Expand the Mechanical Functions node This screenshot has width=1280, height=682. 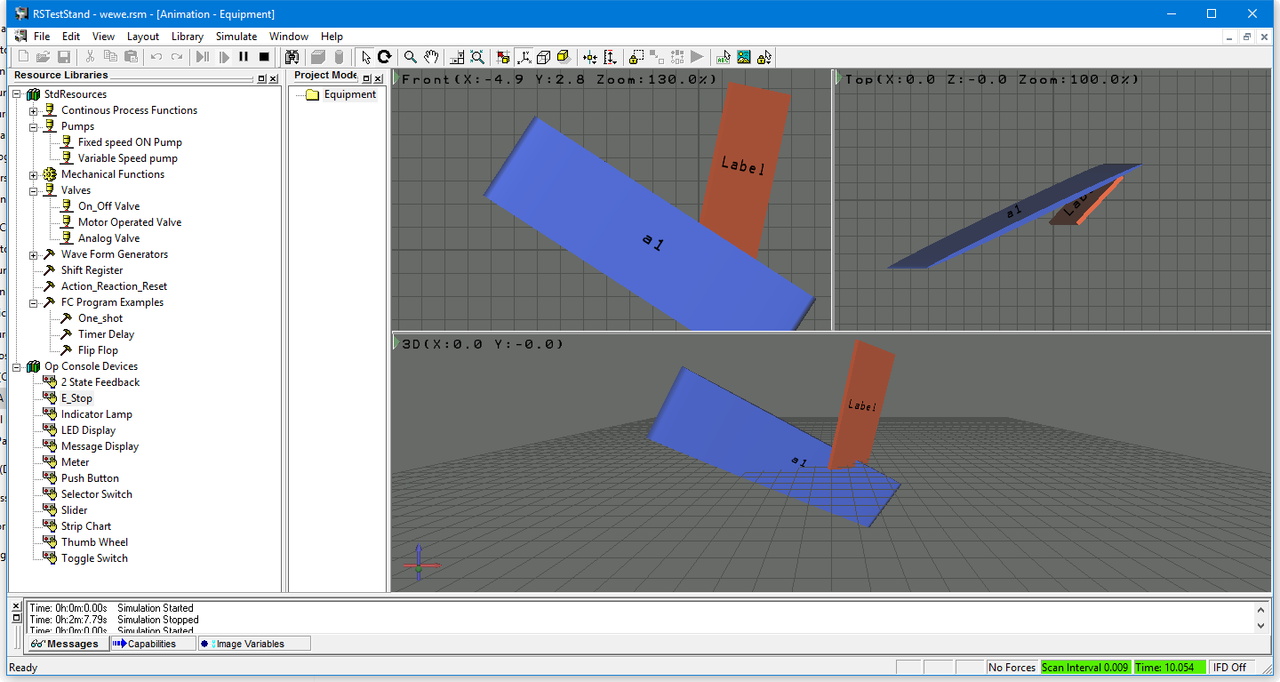34,174
